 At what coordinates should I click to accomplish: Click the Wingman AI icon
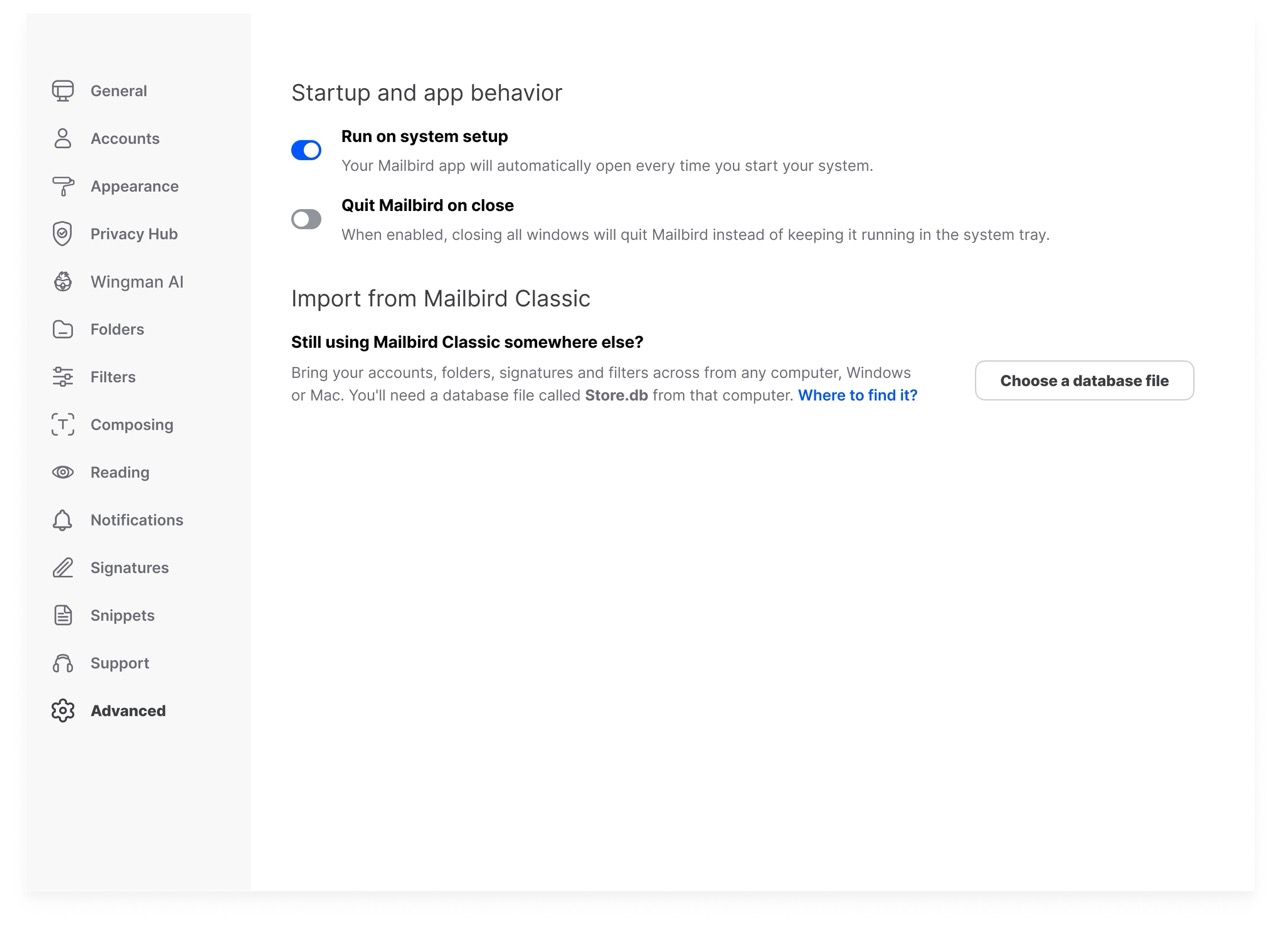[63, 282]
